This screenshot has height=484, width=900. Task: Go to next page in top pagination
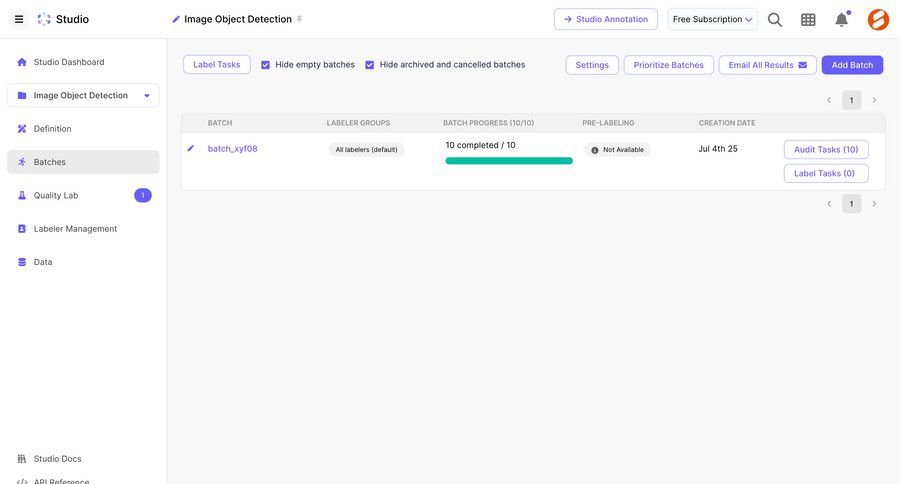click(x=874, y=100)
